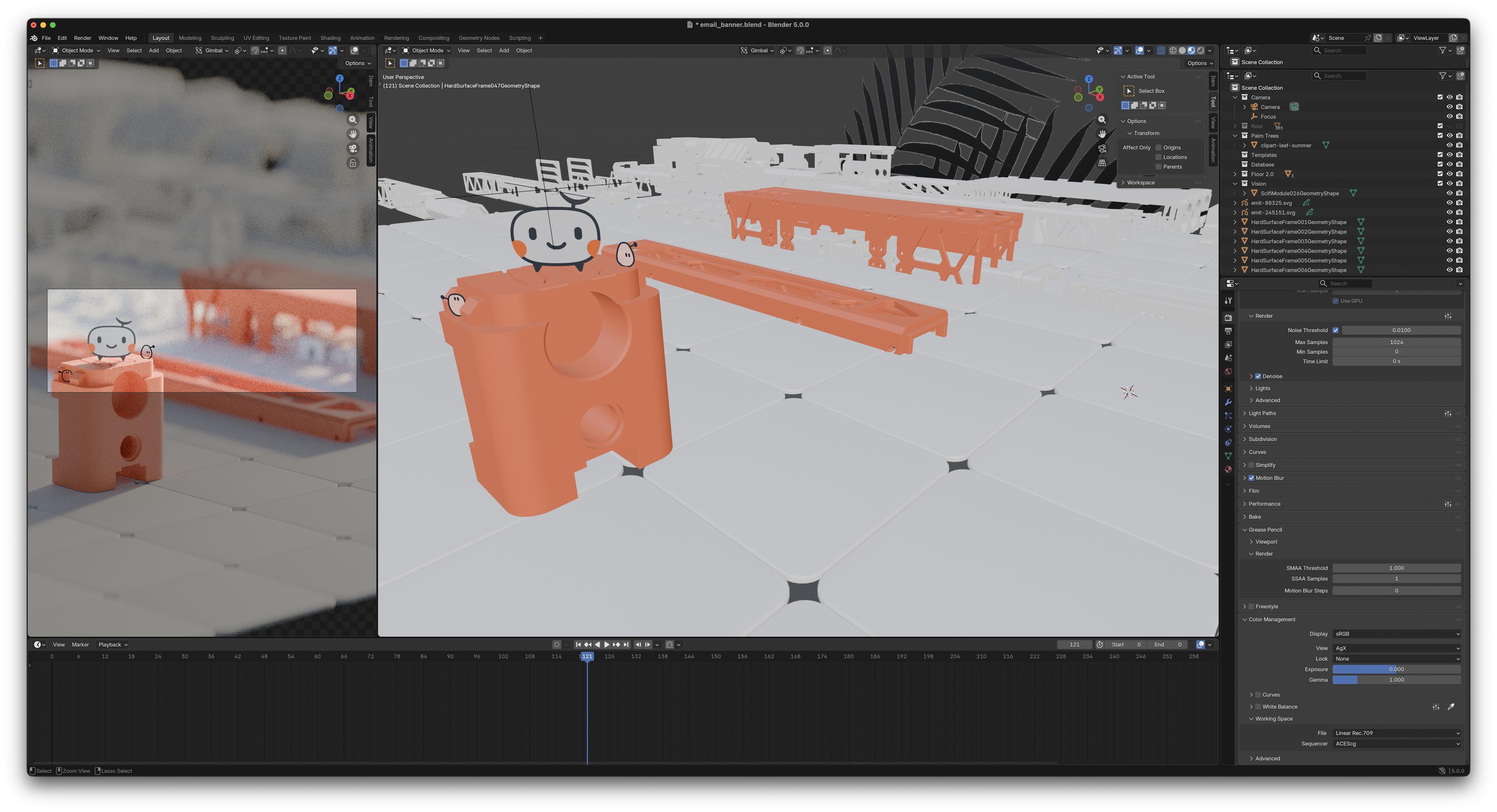Open the View transform AgX dropdown
The height and width of the screenshot is (812, 1497).
[1396, 648]
